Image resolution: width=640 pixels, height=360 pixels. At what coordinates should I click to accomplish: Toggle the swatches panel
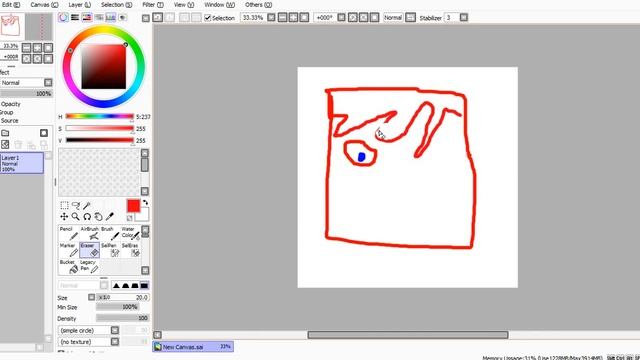click(x=111, y=17)
